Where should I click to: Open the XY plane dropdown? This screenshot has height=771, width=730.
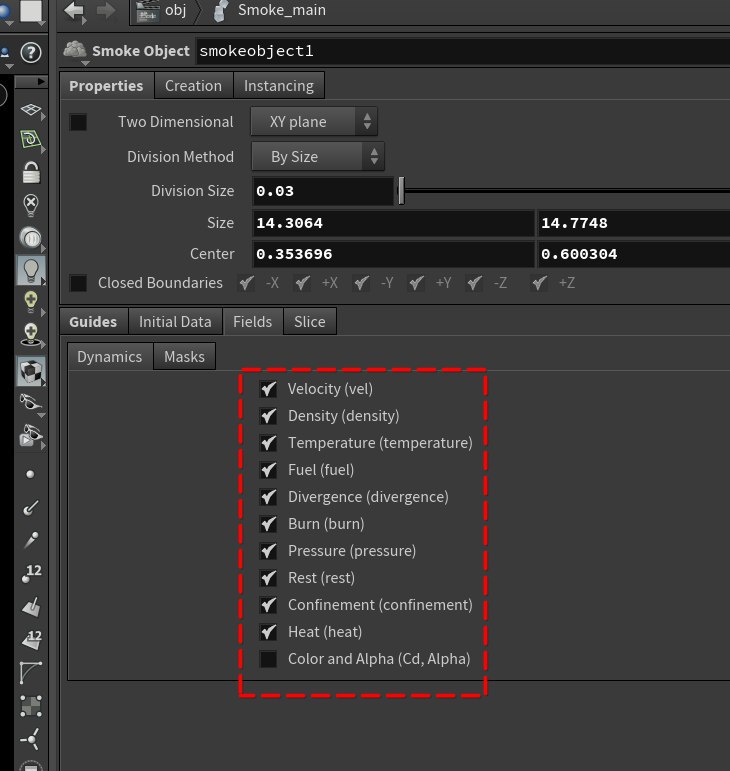(314, 121)
